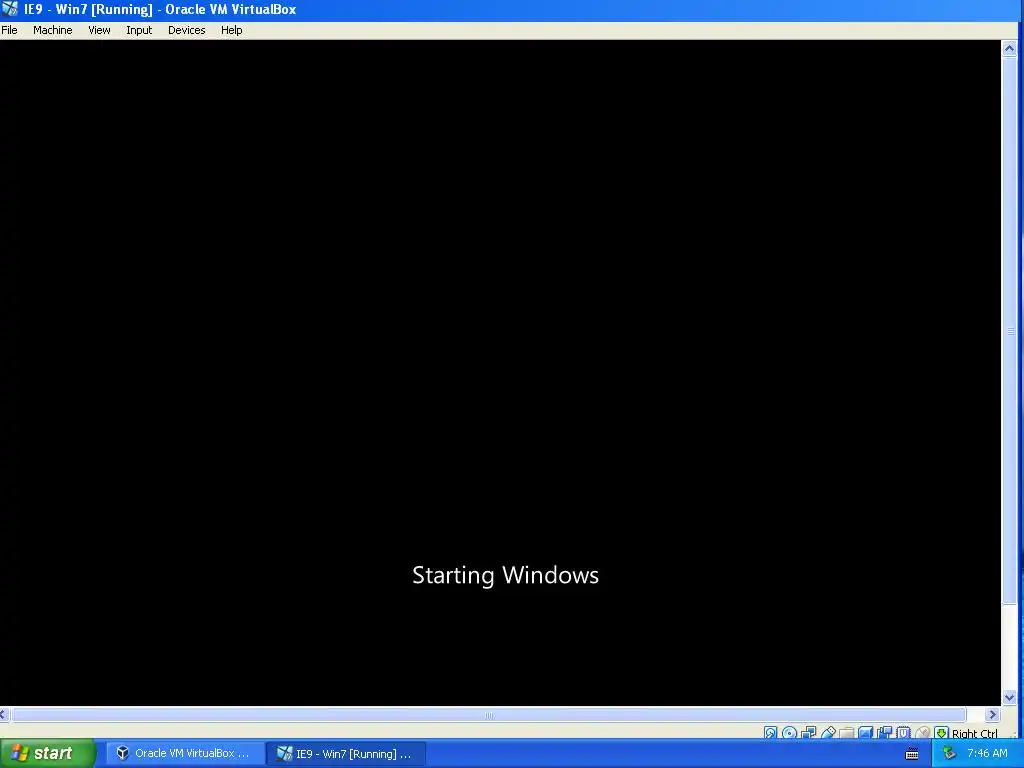1024x768 pixels.
Task: Click the Starting Windows text in the VM
Action: pyautogui.click(x=505, y=575)
